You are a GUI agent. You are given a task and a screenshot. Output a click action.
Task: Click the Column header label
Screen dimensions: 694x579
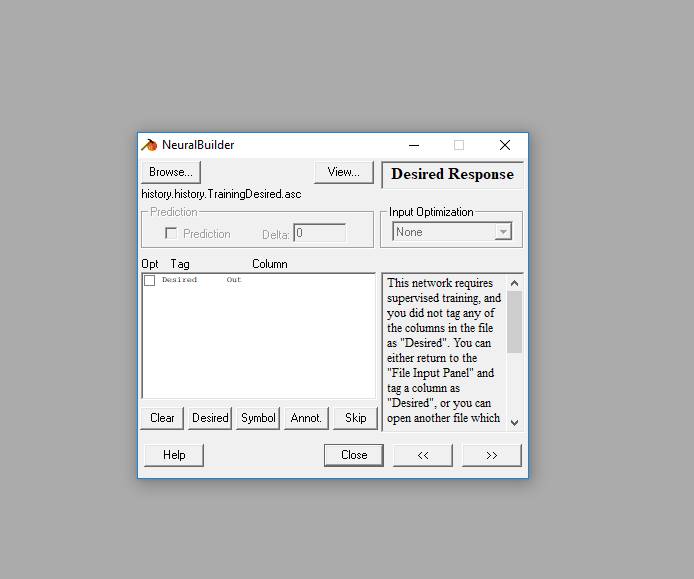270,264
